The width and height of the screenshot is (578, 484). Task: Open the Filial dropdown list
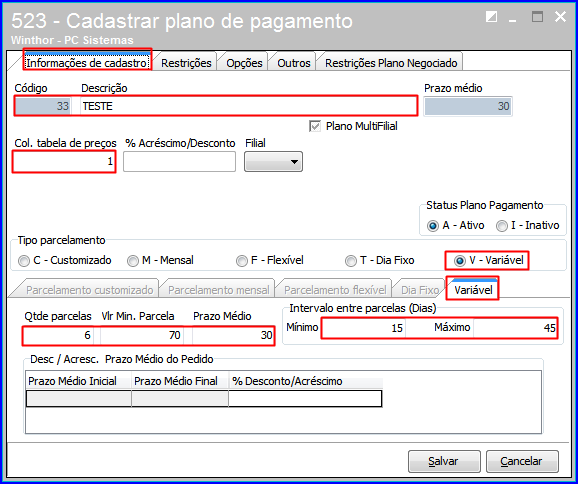tap(274, 162)
